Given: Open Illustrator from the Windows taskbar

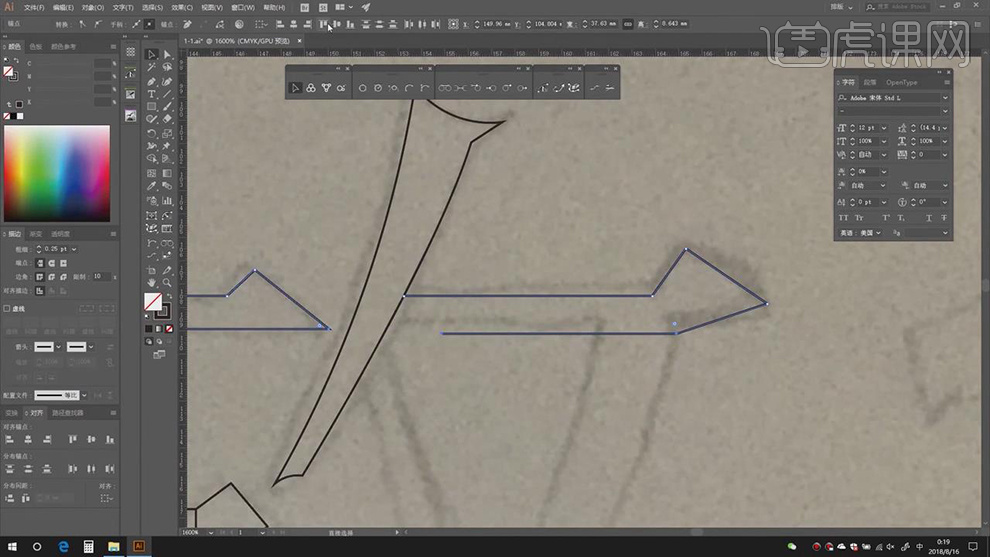Looking at the screenshot, I should tap(139, 546).
